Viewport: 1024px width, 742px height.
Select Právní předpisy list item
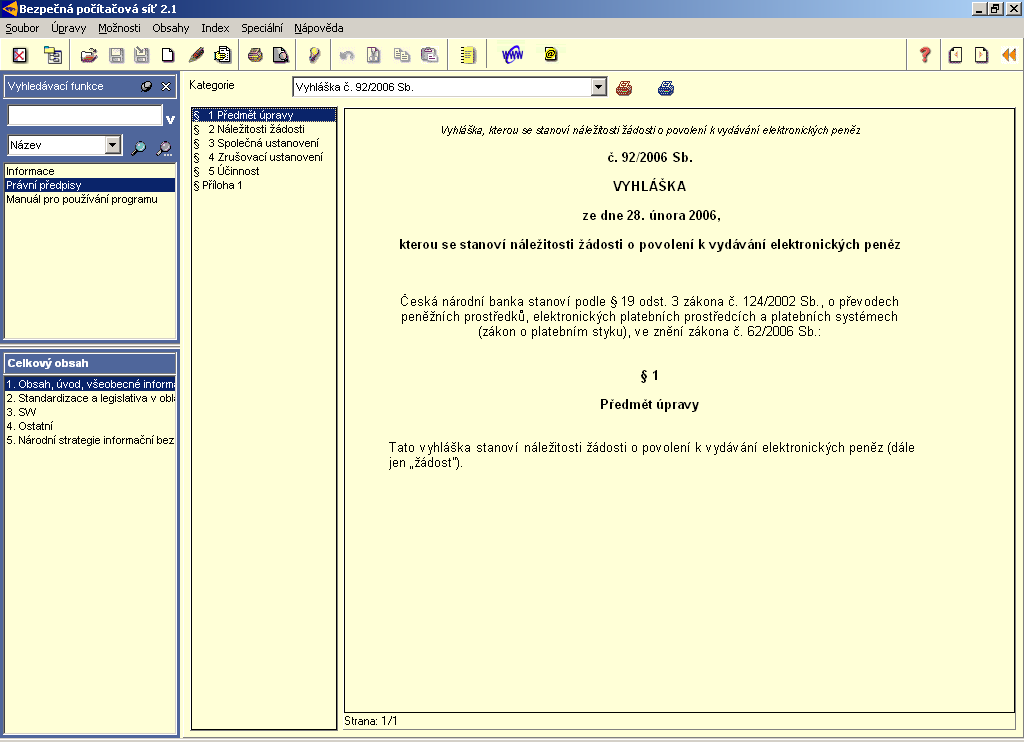90,185
